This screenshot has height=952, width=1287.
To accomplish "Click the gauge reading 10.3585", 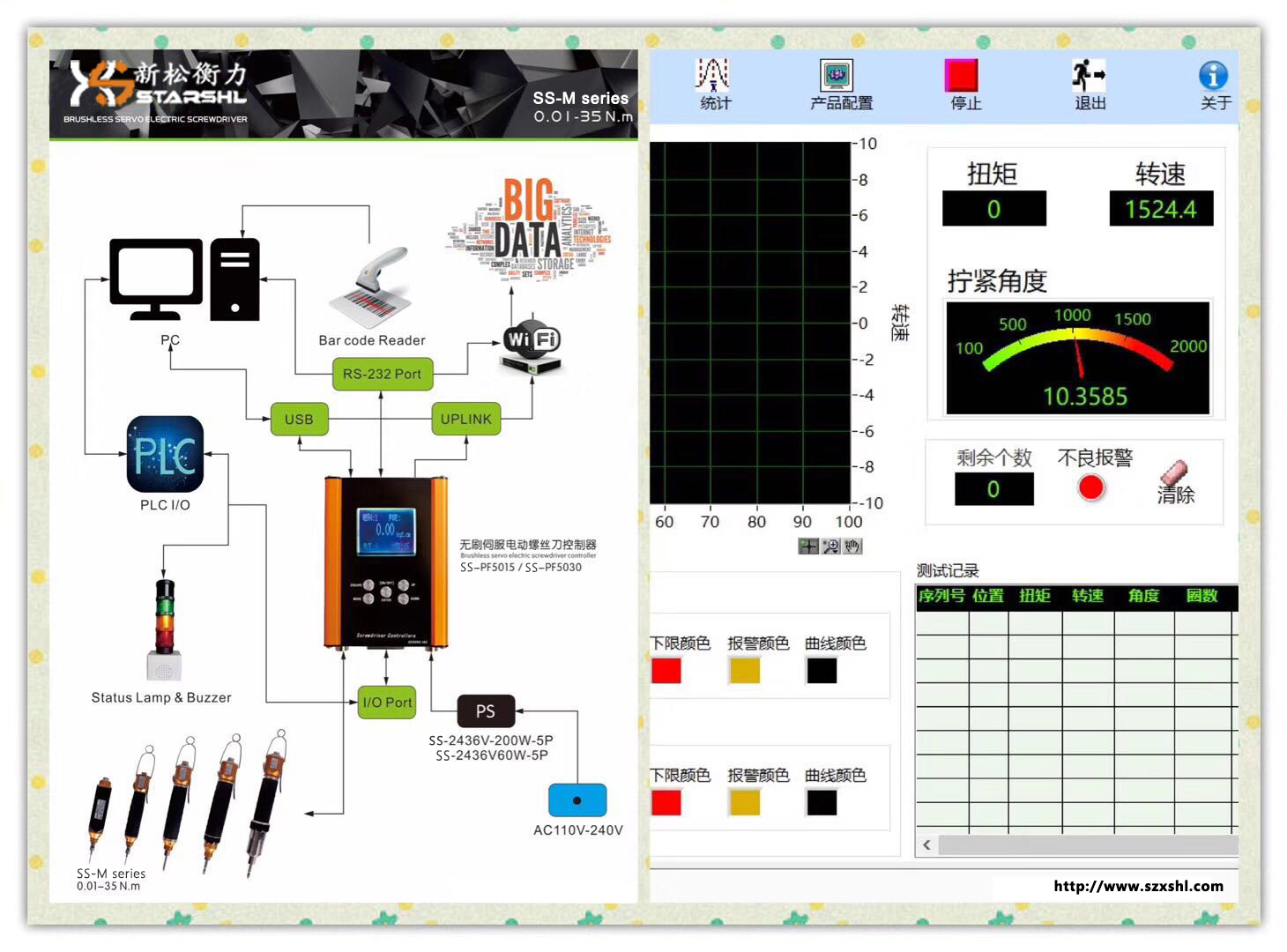I will coord(1085,397).
